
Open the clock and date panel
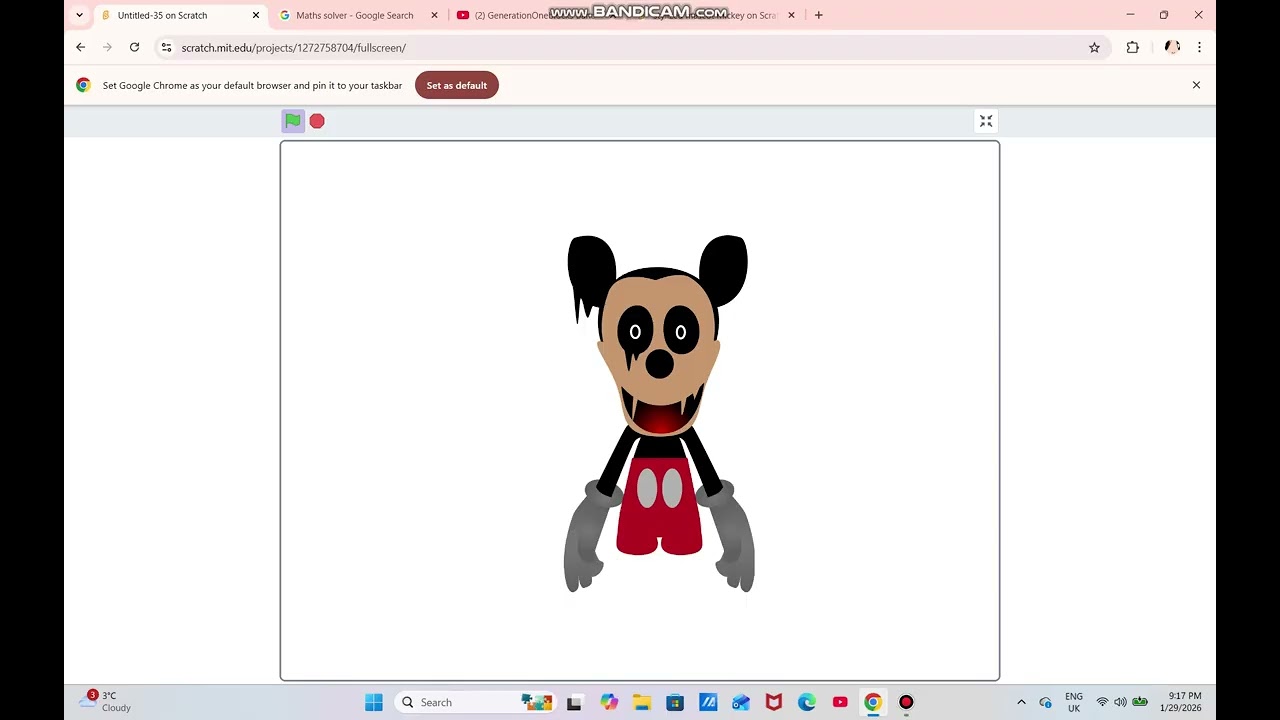pyautogui.click(x=1181, y=702)
